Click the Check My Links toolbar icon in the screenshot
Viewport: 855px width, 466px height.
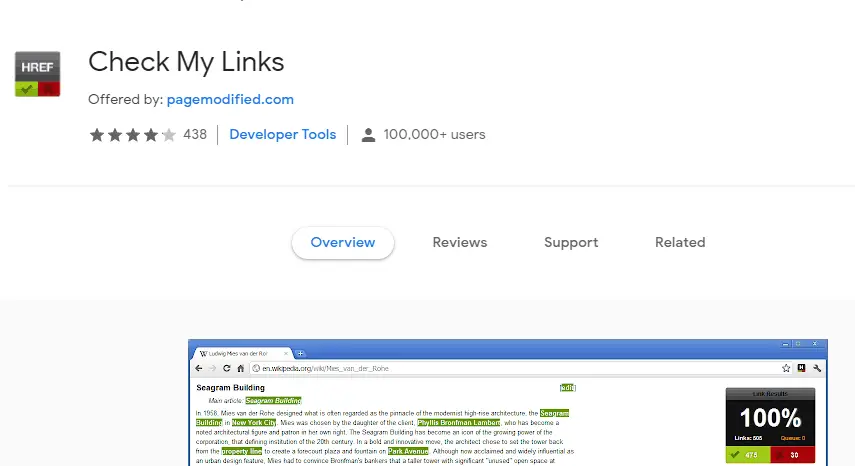[802, 368]
